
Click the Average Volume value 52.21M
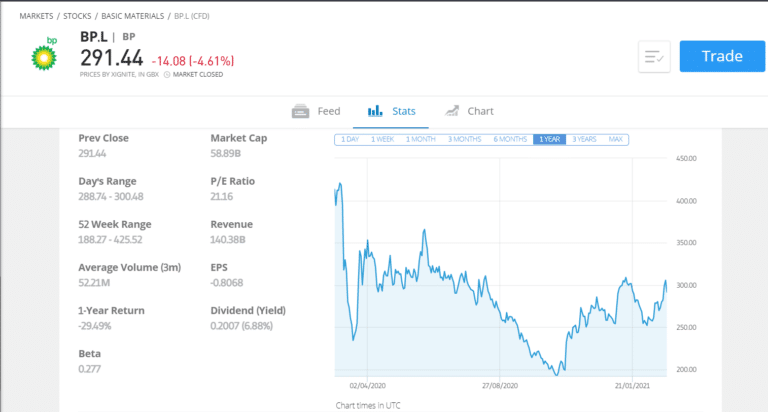pyautogui.click(x=94, y=283)
